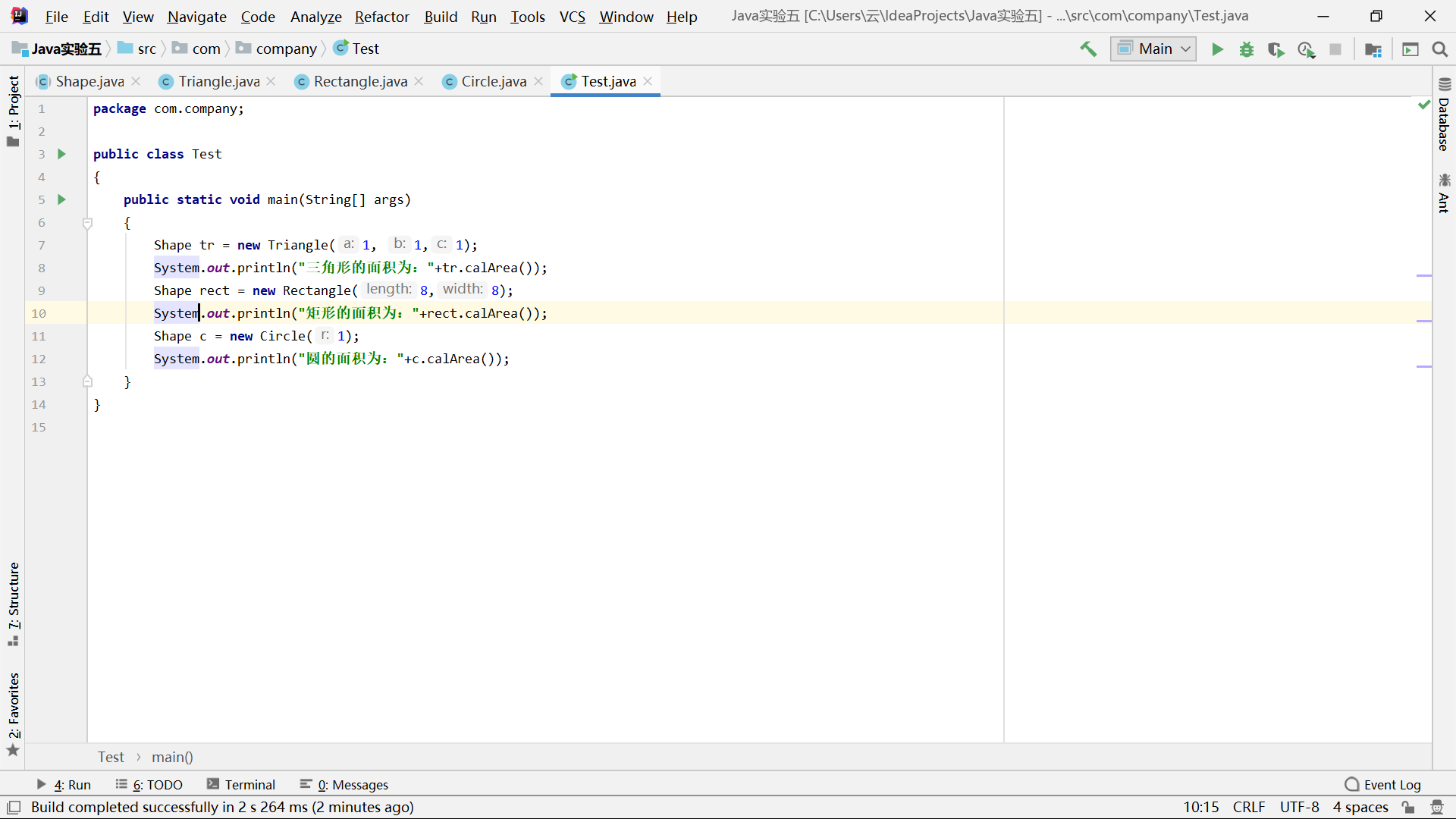Close the Triangle.java tab

[271, 81]
